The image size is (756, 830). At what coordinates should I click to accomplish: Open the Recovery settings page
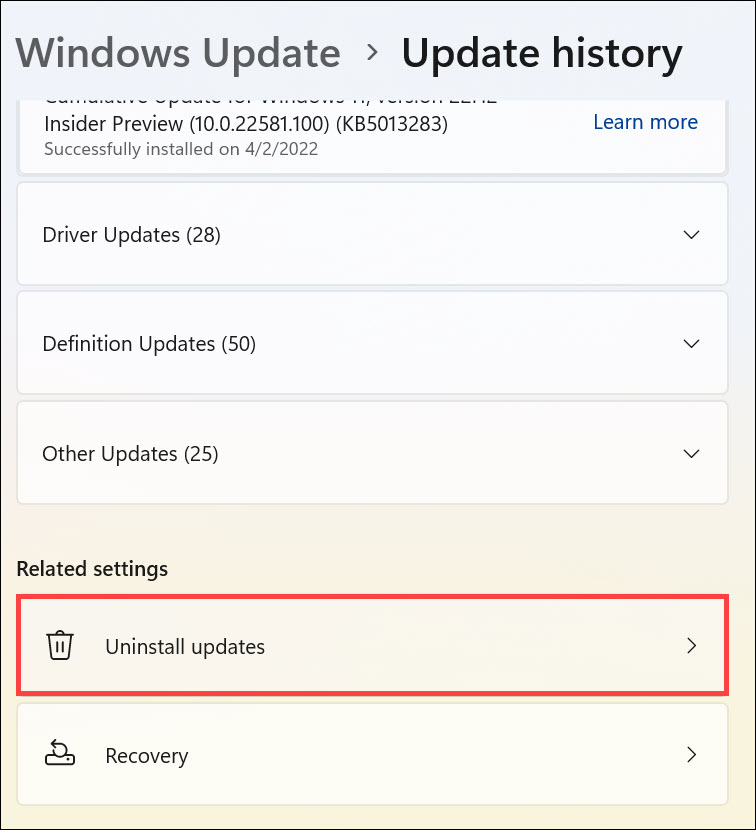[147, 755]
